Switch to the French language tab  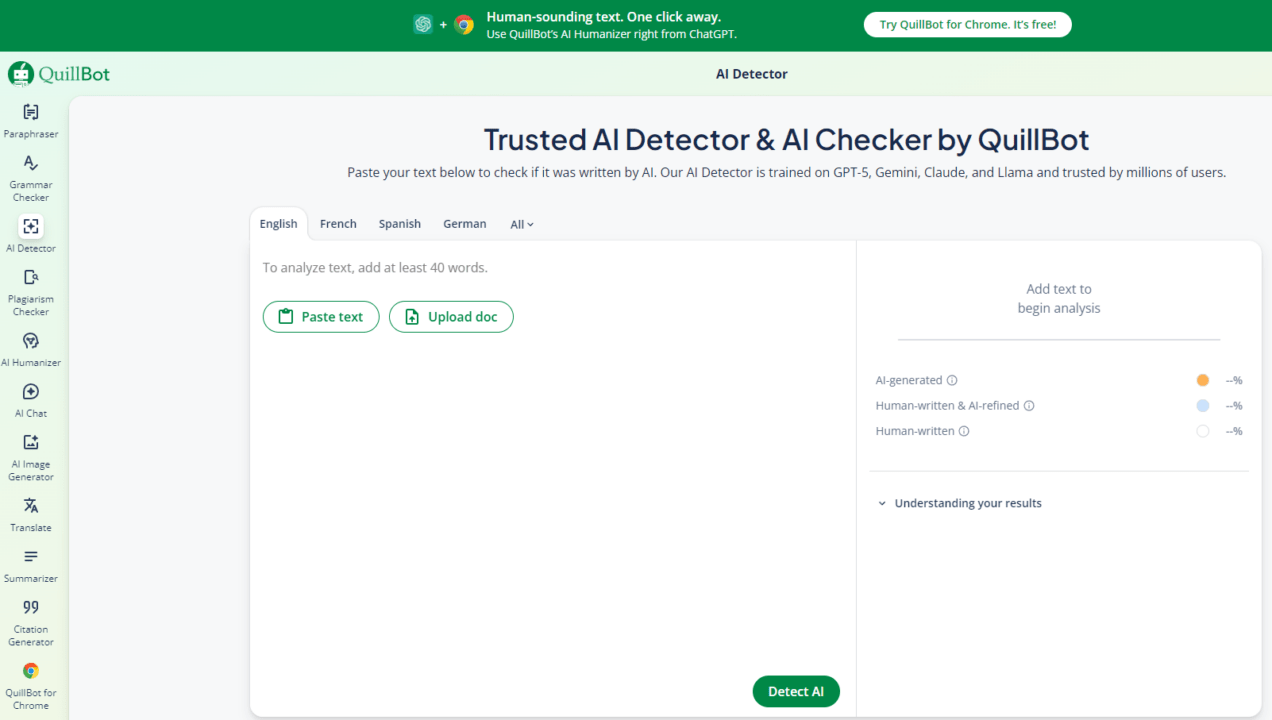tap(338, 224)
